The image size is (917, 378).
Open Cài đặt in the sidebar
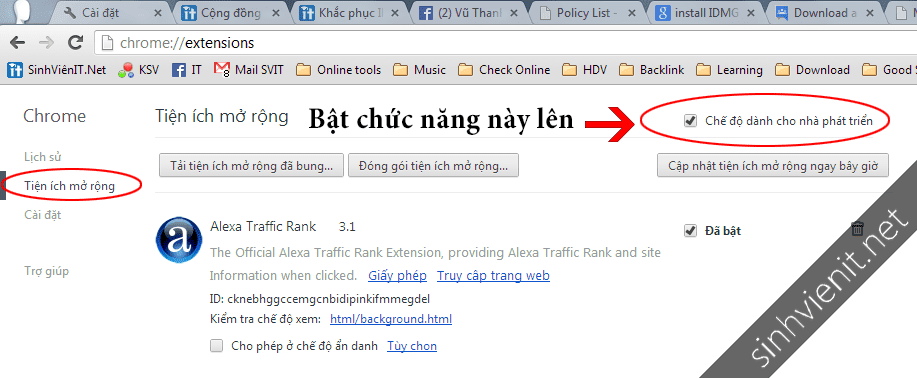(42, 215)
